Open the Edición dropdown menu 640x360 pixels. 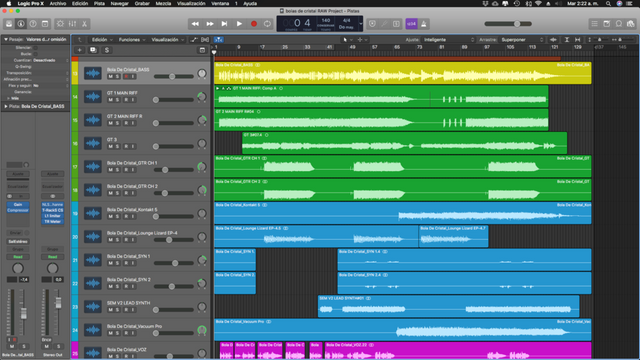pyautogui.click(x=102, y=40)
